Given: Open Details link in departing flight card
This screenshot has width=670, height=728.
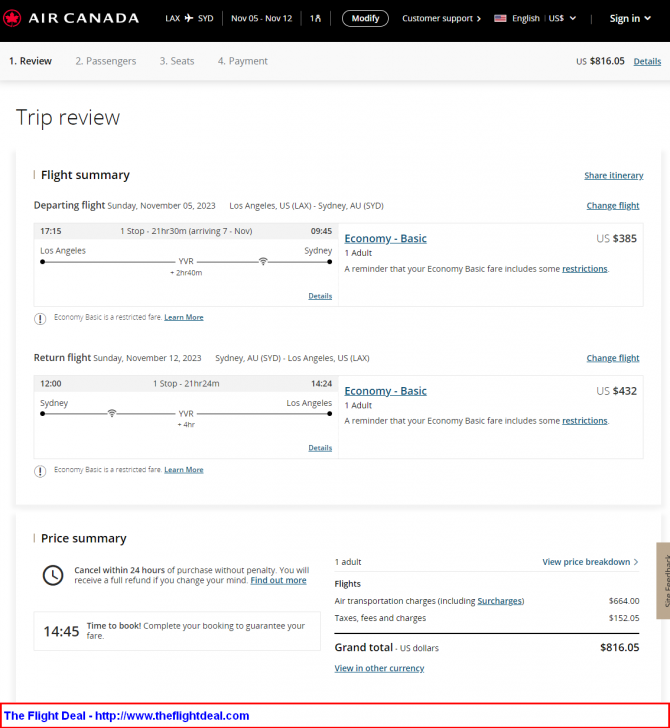Looking at the screenshot, I should 320,296.
